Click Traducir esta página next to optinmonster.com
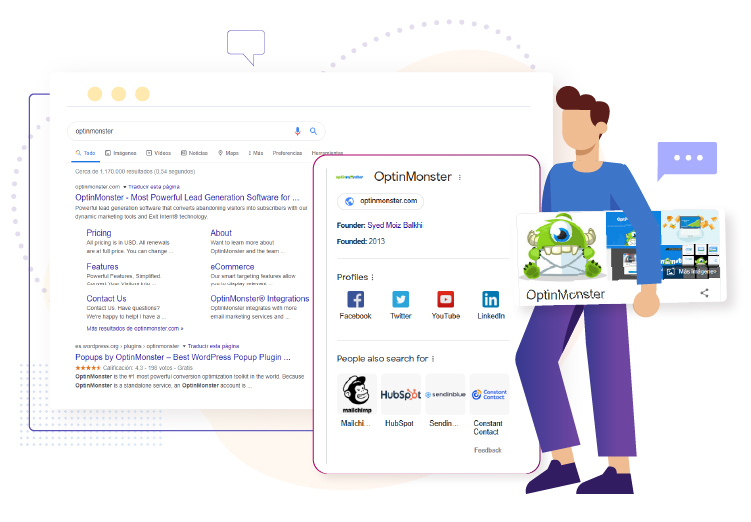 pos(154,187)
